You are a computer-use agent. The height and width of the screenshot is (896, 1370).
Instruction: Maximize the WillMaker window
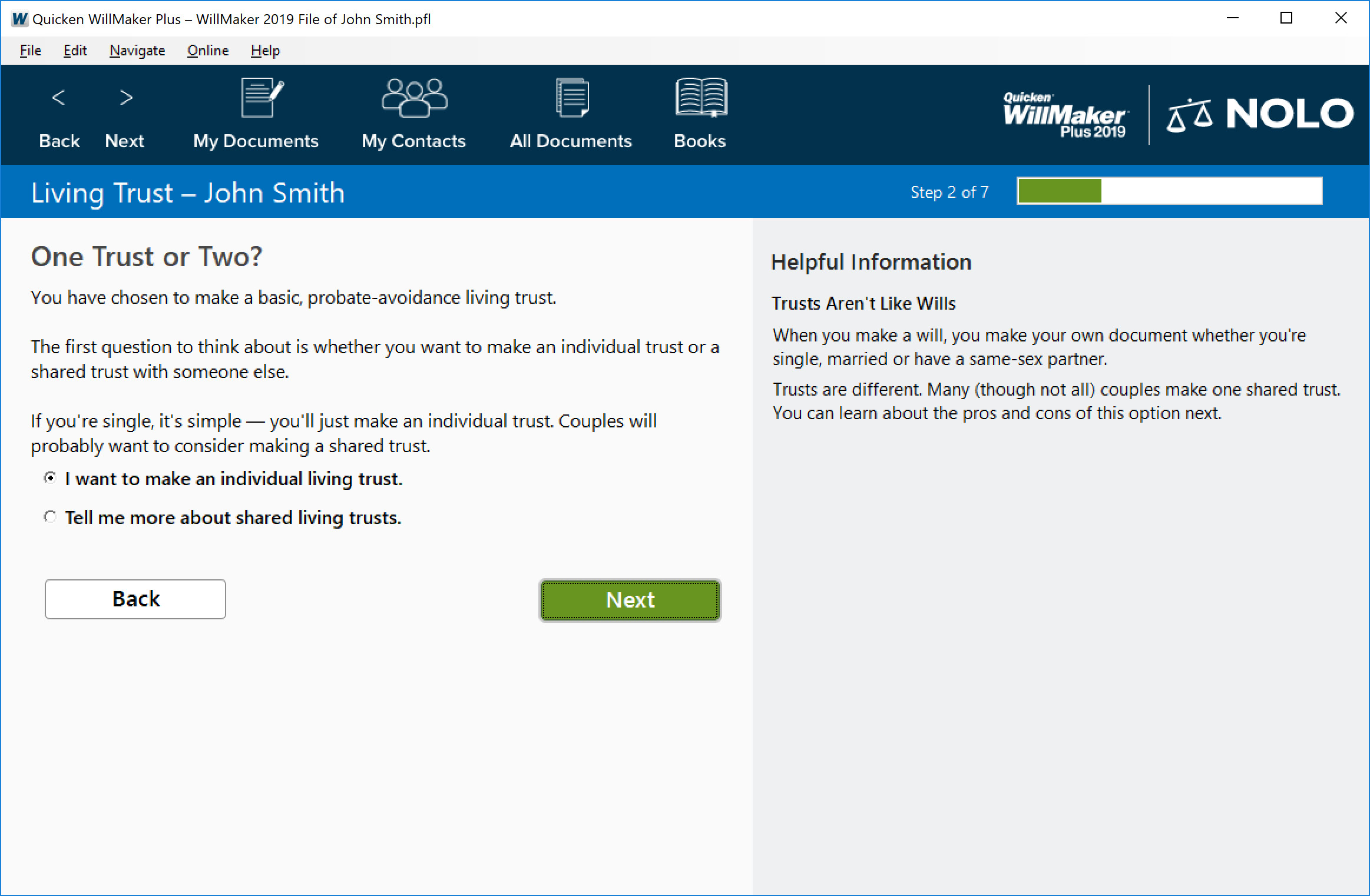click(x=1286, y=18)
